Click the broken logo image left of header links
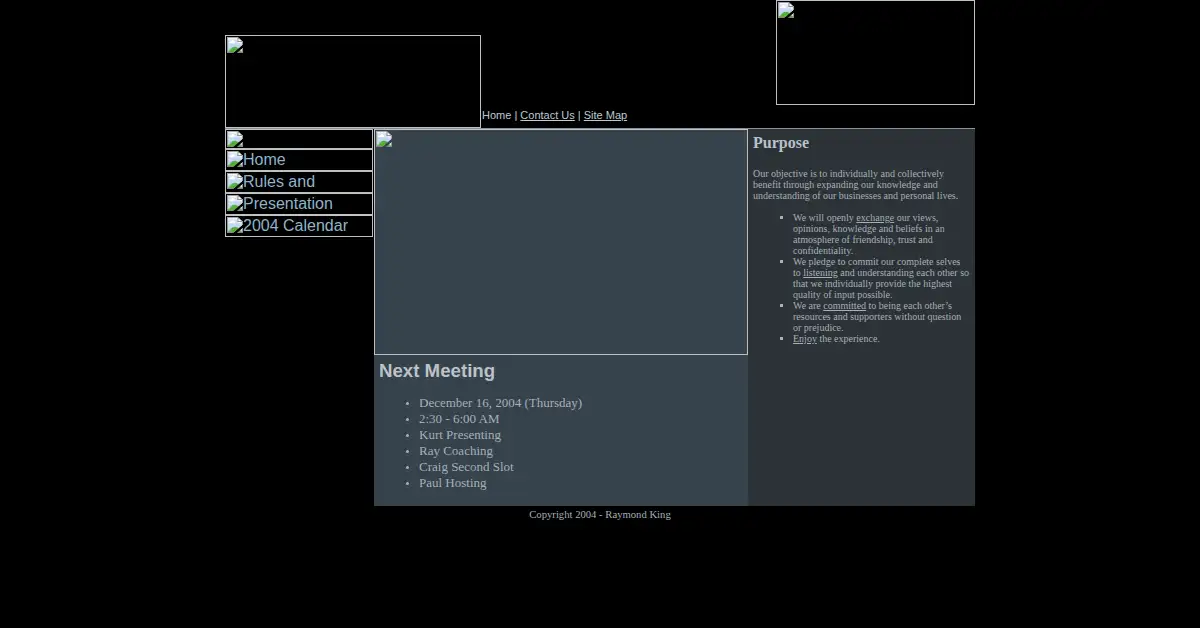Viewport: 1200px width, 628px height. pyautogui.click(x=353, y=81)
